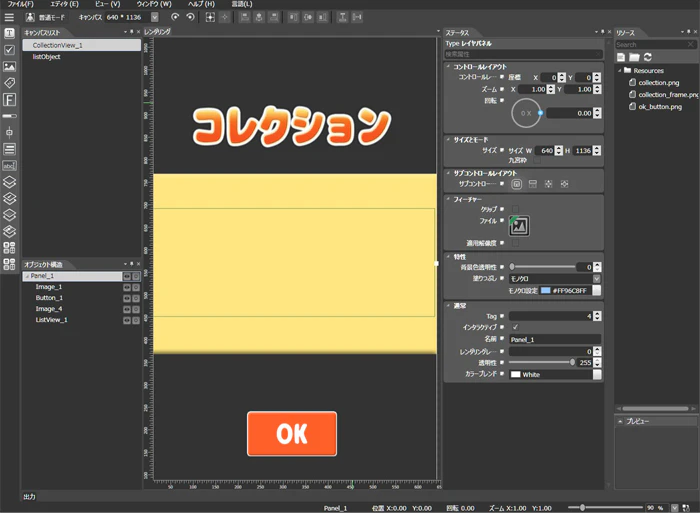
Task: Open the ヘルプ(H) menu
Action: point(201,4)
